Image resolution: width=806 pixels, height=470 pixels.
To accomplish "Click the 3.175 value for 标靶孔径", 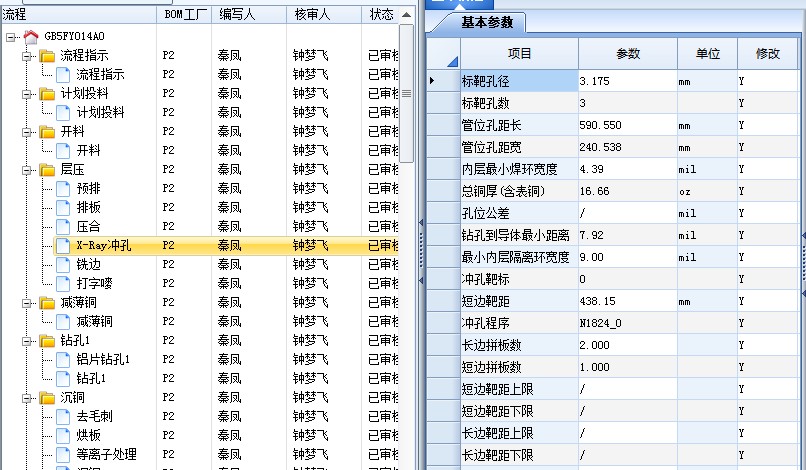I will pyautogui.click(x=628, y=81).
